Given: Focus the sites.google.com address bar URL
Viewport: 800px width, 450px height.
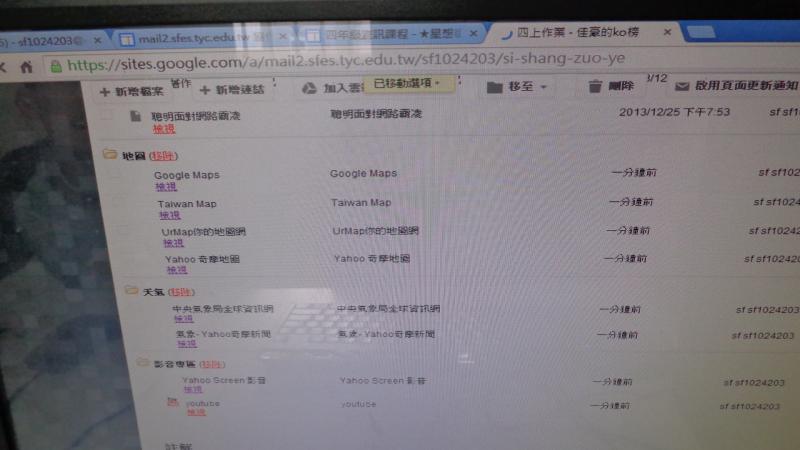Looking at the screenshot, I should tap(346, 62).
